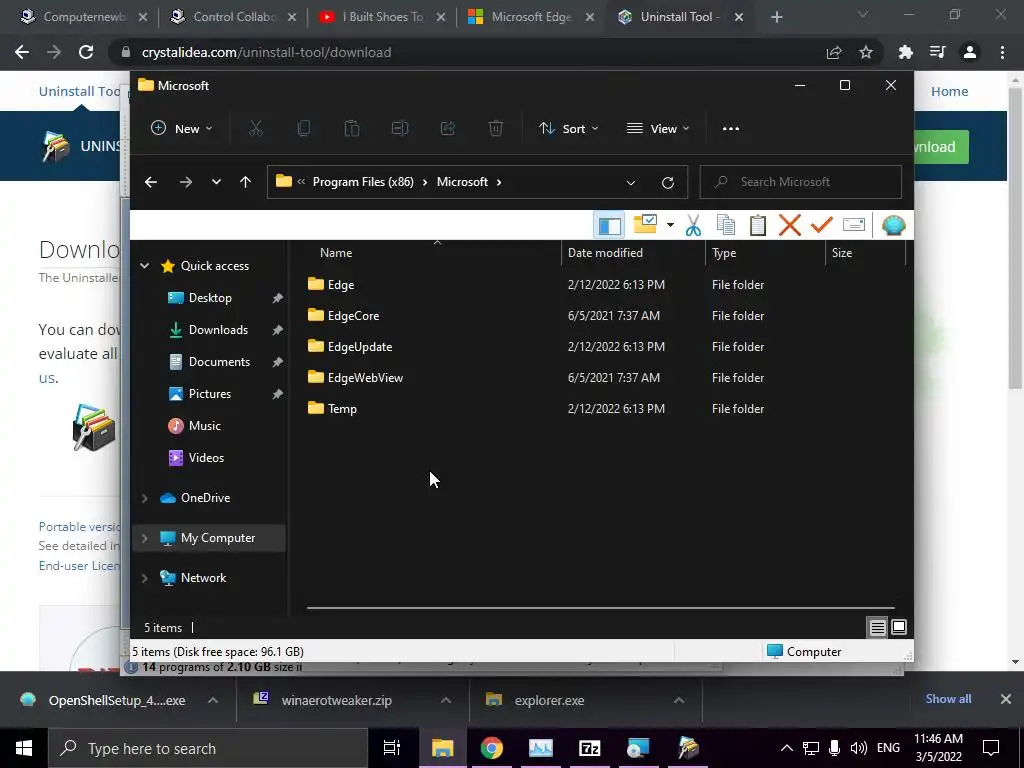Viewport: 1024px width, 768px height.
Task: Reload the Chrome page
Action: (x=86, y=52)
